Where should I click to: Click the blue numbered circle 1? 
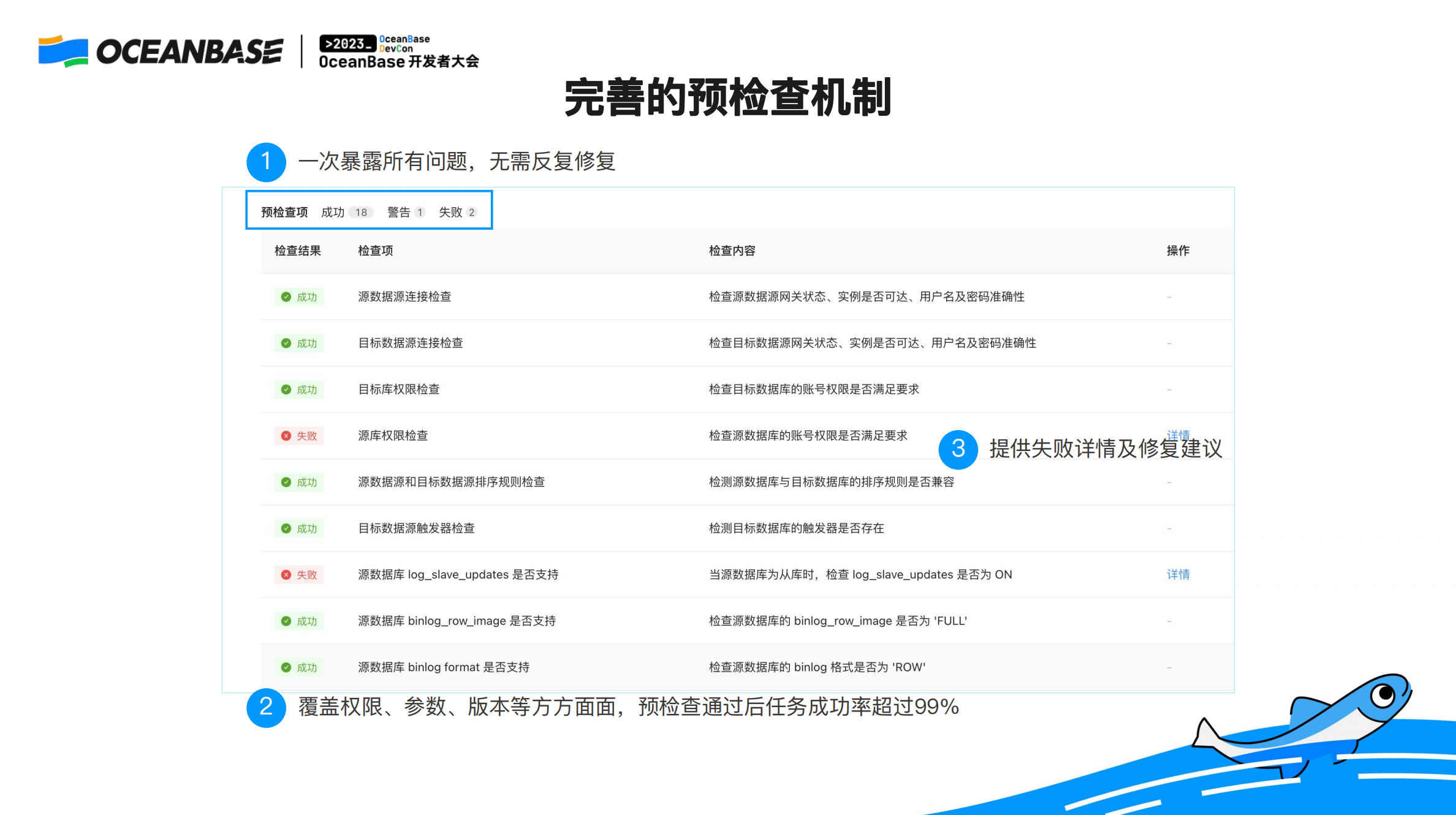pyautogui.click(x=266, y=161)
